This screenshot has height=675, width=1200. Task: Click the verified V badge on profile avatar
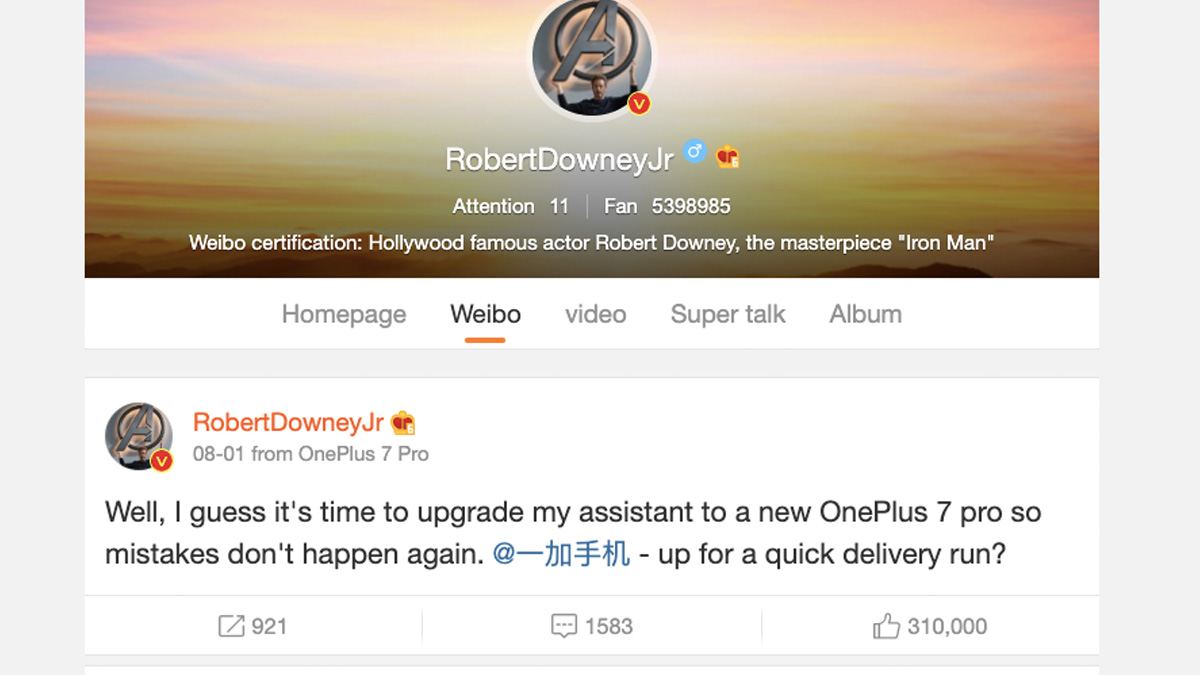[x=639, y=103]
